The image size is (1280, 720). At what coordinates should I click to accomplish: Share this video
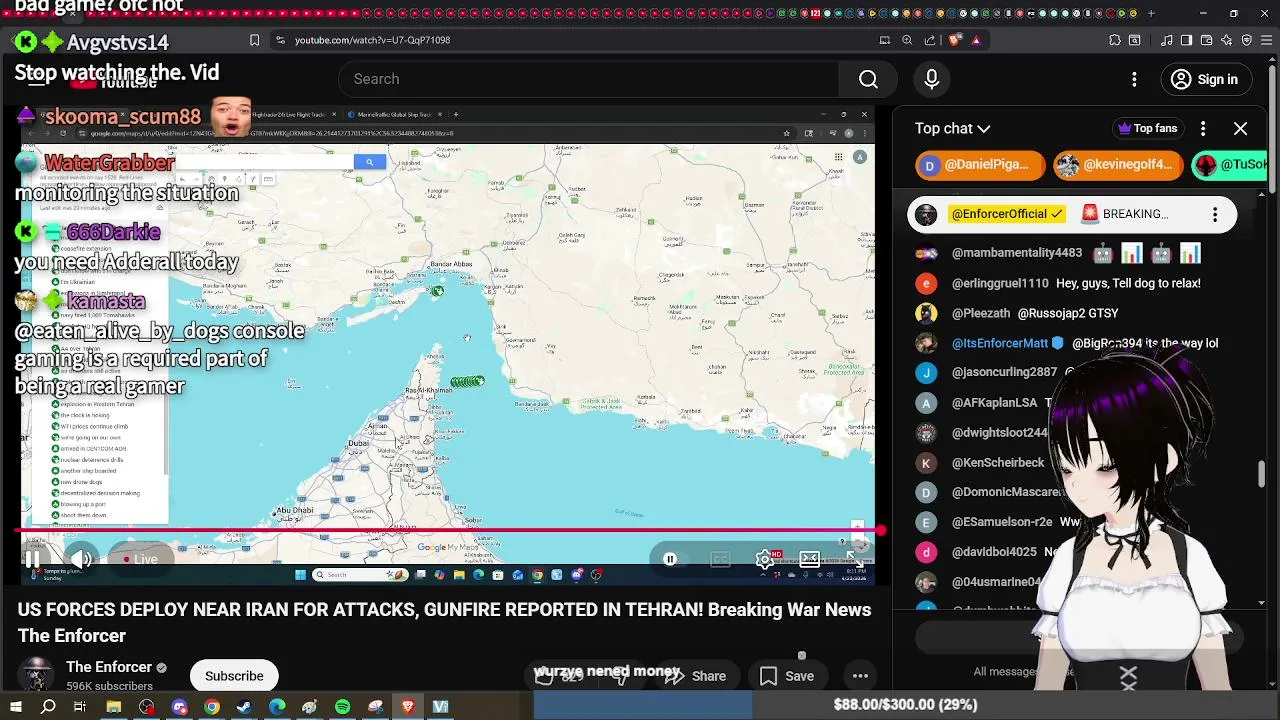click(696, 676)
